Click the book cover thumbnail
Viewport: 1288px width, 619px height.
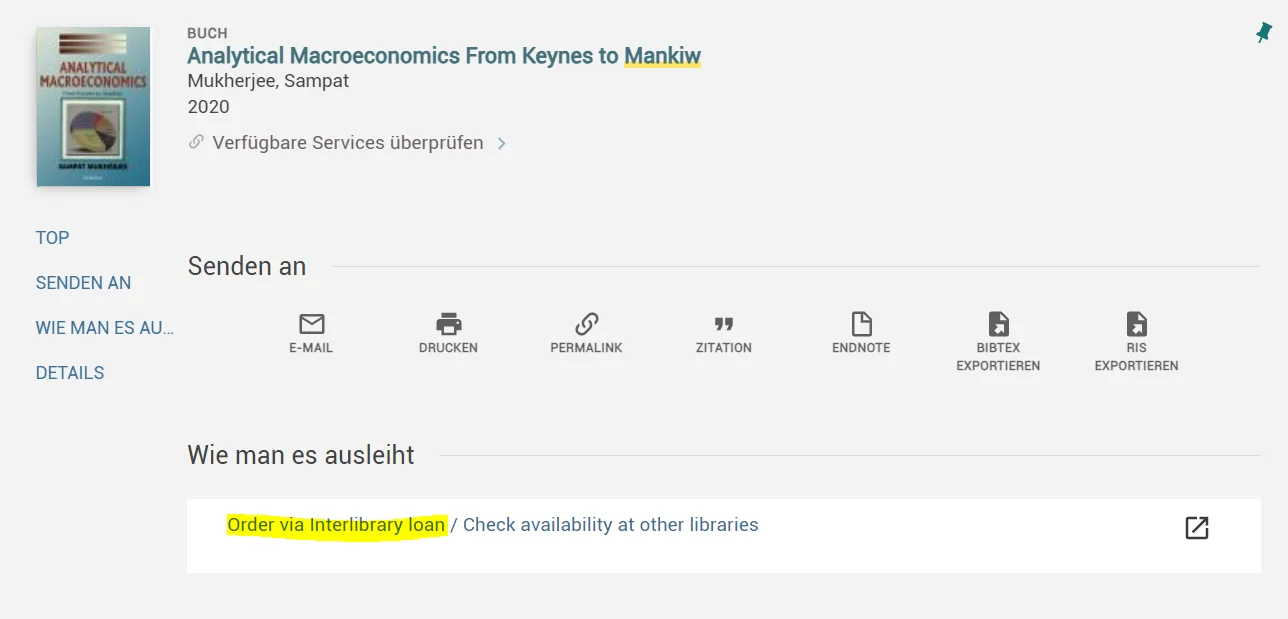pyautogui.click(x=93, y=107)
